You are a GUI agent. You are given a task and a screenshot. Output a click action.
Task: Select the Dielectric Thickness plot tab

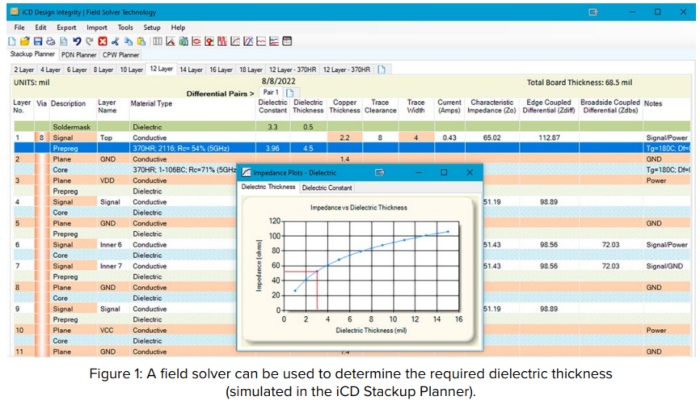(268, 187)
